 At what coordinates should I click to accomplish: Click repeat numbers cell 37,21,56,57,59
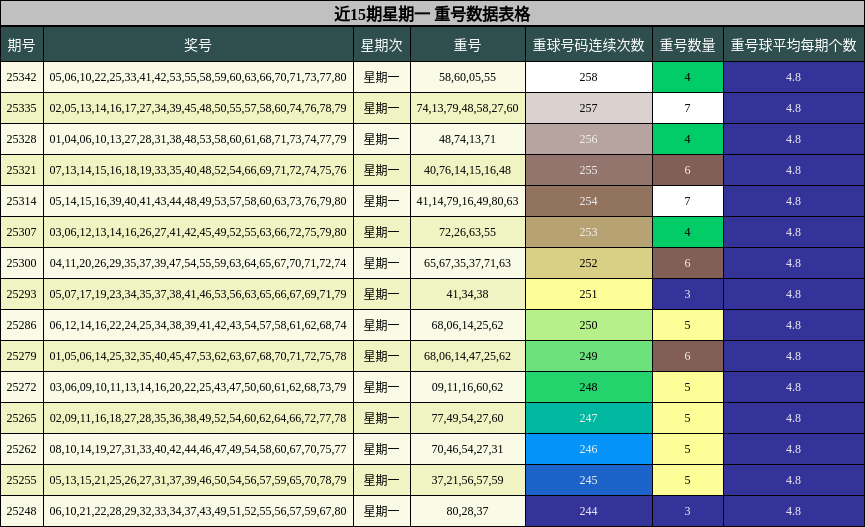pos(468,480)
